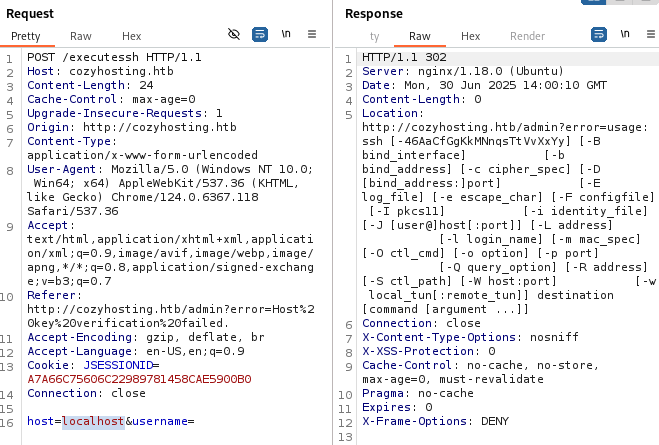Click the Upgrade-Insecure-Requests header
This screenshot has width=659, height=445.
(125, 113)
